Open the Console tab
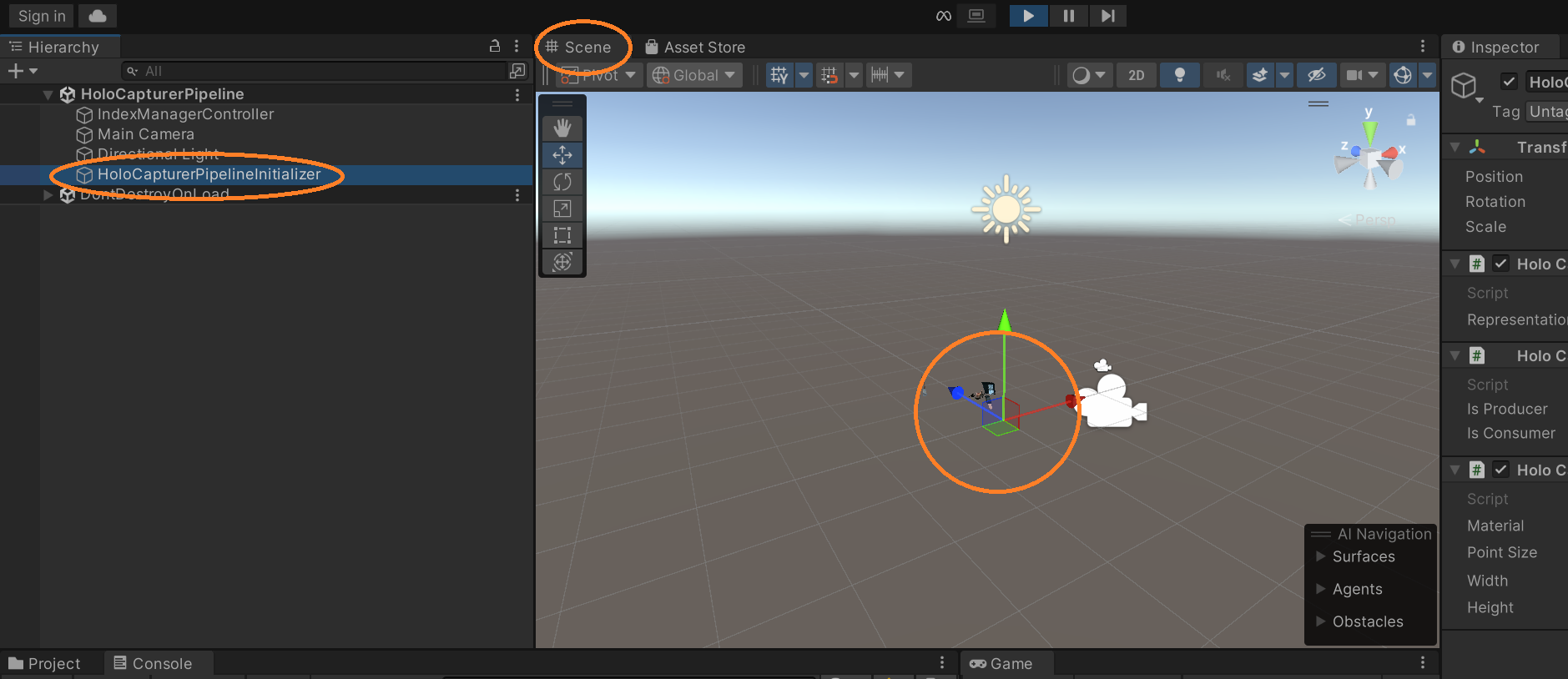 tap(154, 664)
